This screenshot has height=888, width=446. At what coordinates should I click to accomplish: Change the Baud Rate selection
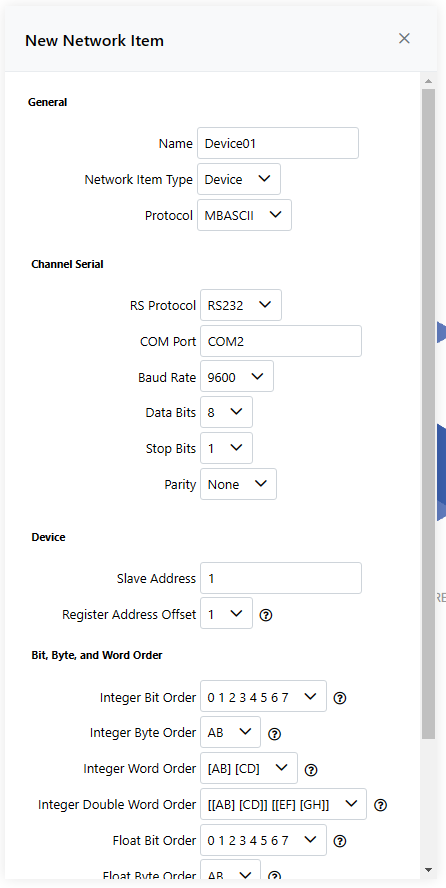(237, 377)
